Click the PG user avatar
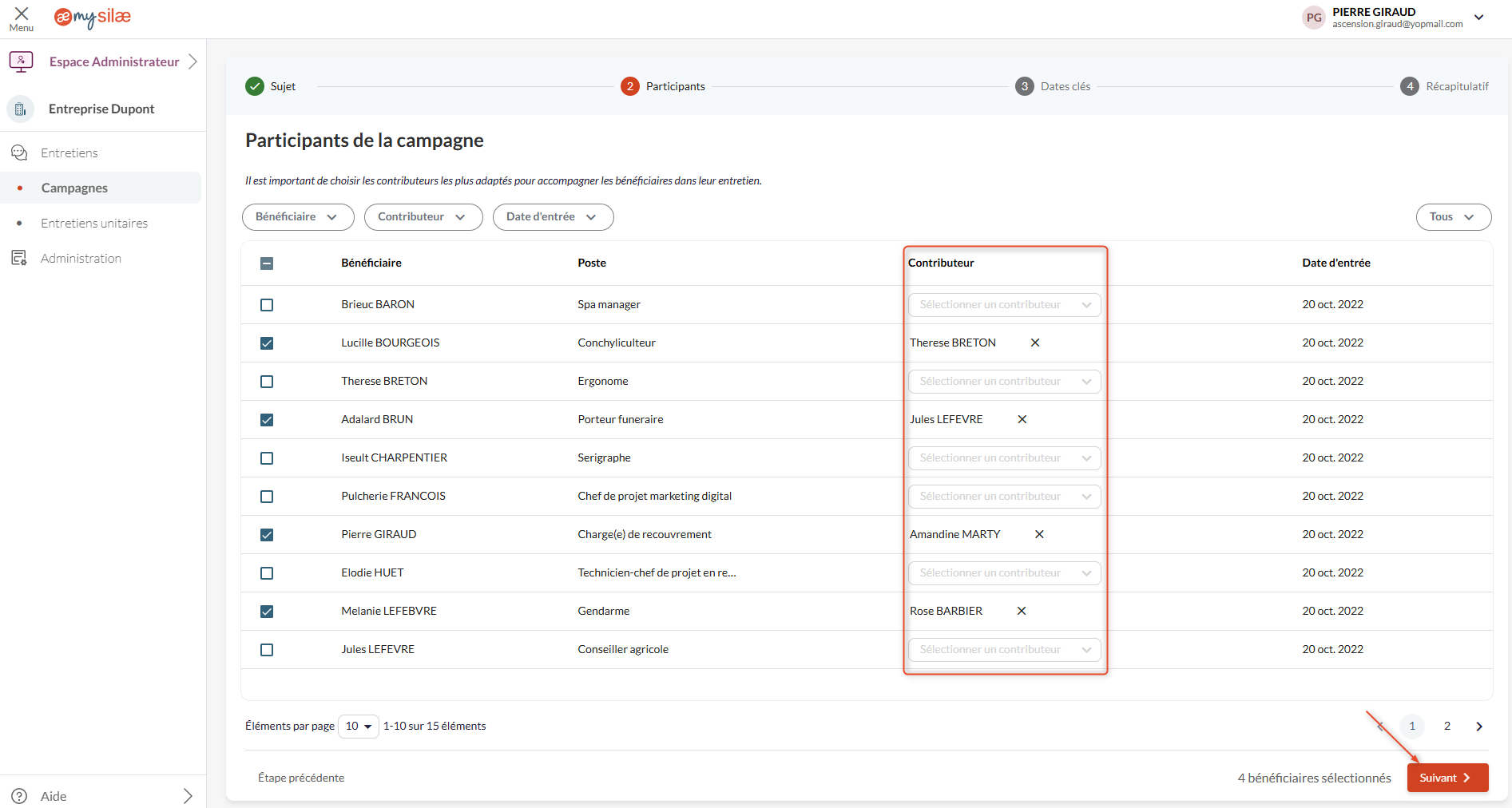The image size is (1512, 808). pos(1314,18)
